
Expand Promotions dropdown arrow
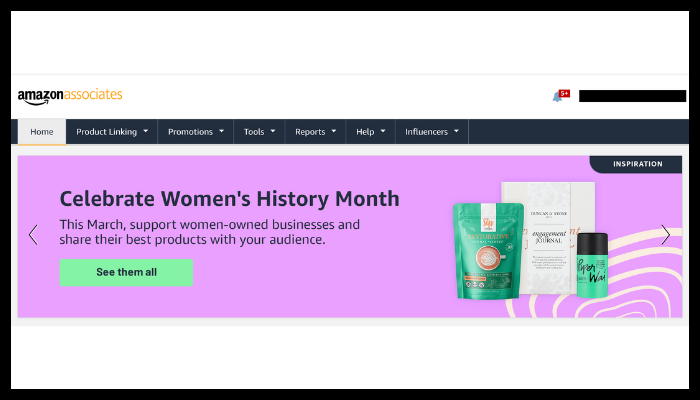[221, 131]
